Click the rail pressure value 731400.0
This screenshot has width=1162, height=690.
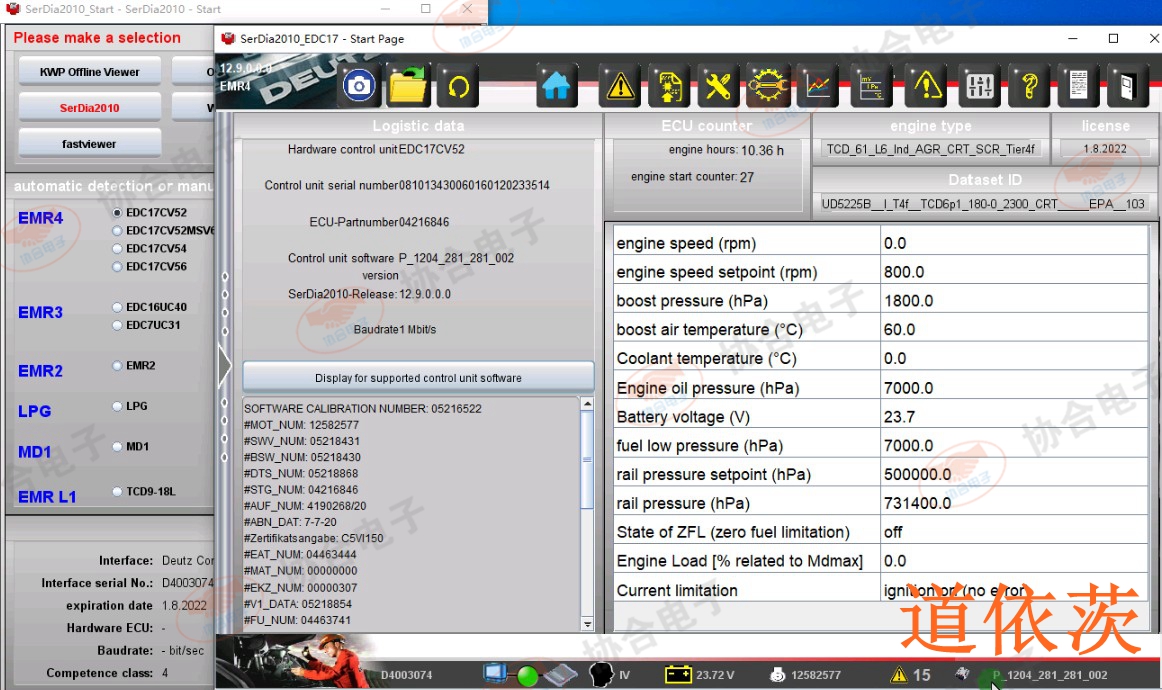[x=917, y=503]
